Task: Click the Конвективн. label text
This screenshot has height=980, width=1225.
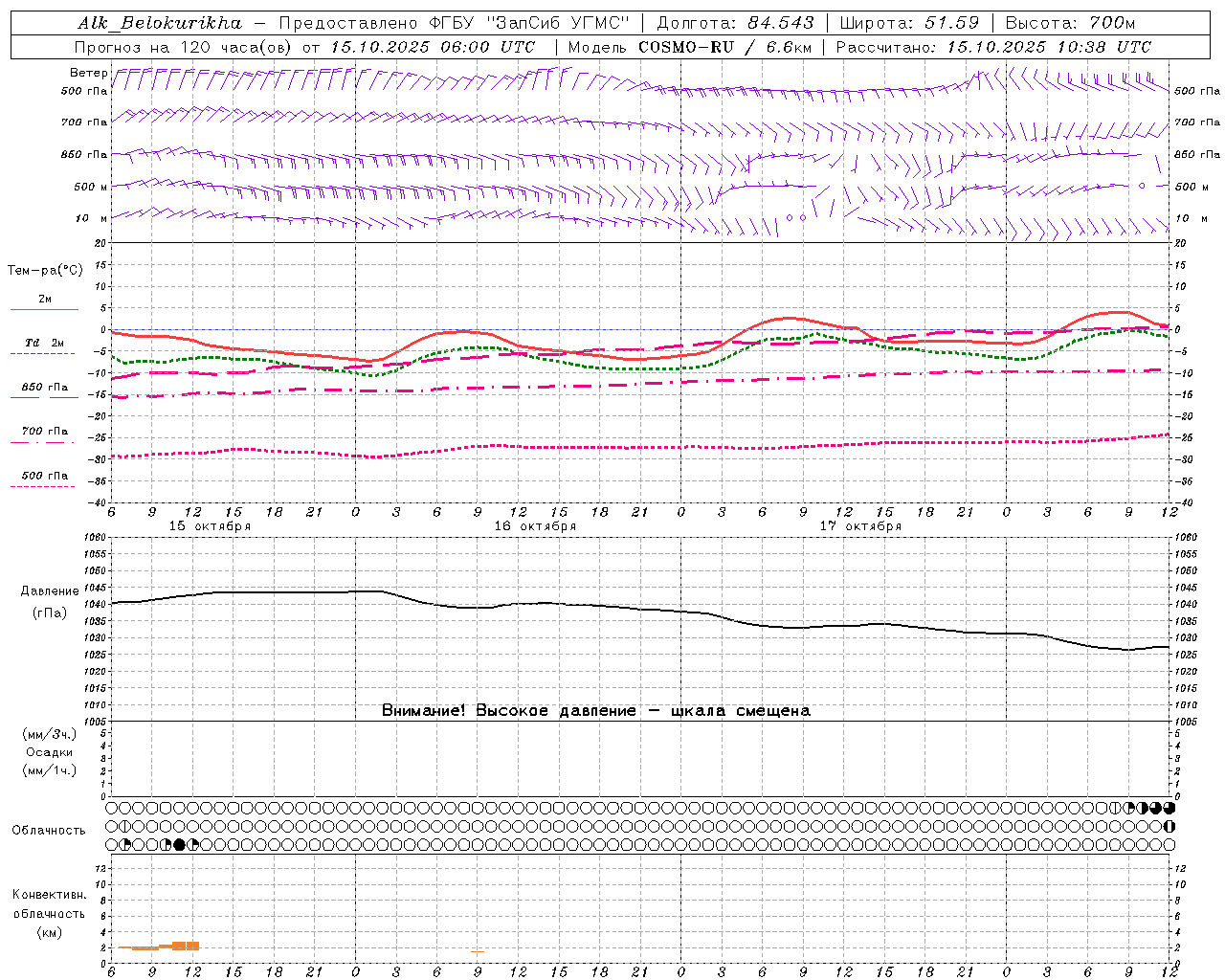Action: coord(49,895)
